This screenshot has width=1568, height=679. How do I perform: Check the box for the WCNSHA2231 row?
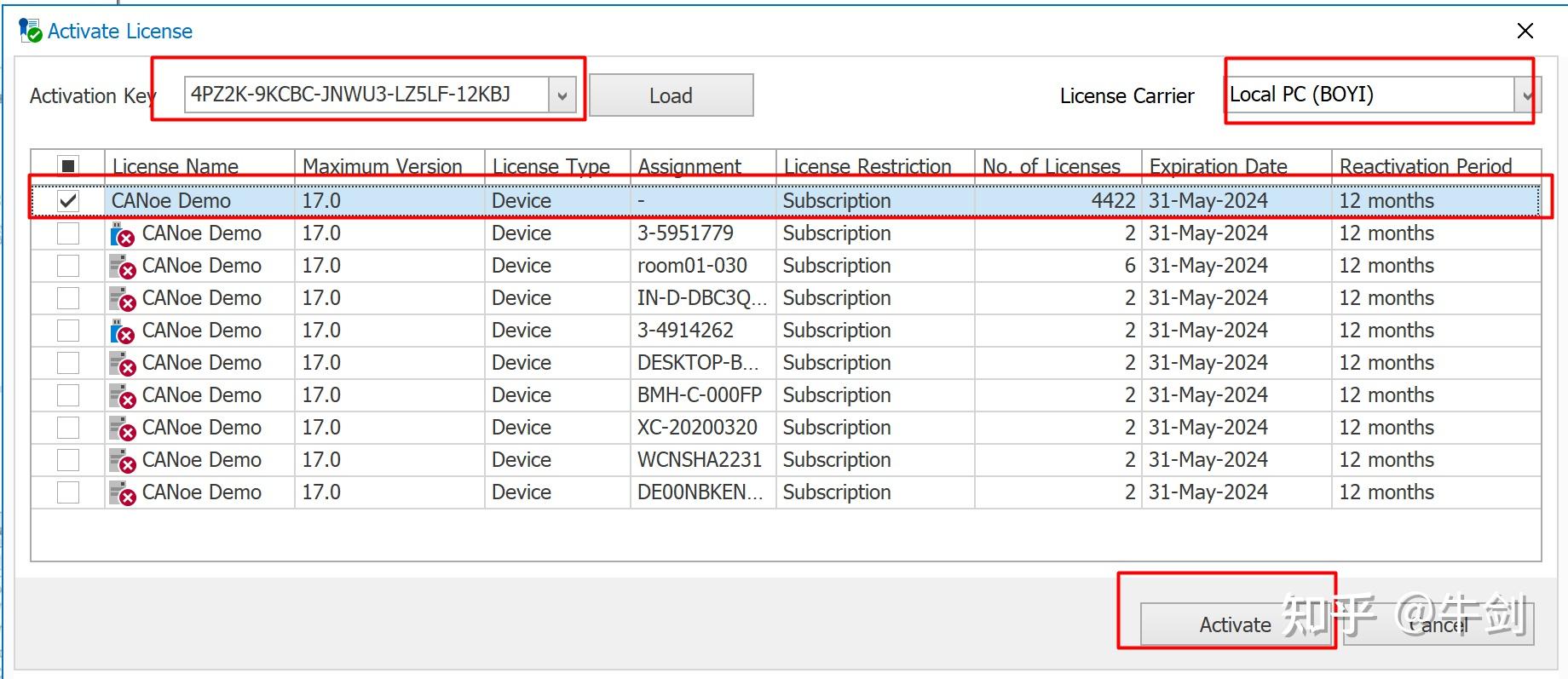click(68, 460)
